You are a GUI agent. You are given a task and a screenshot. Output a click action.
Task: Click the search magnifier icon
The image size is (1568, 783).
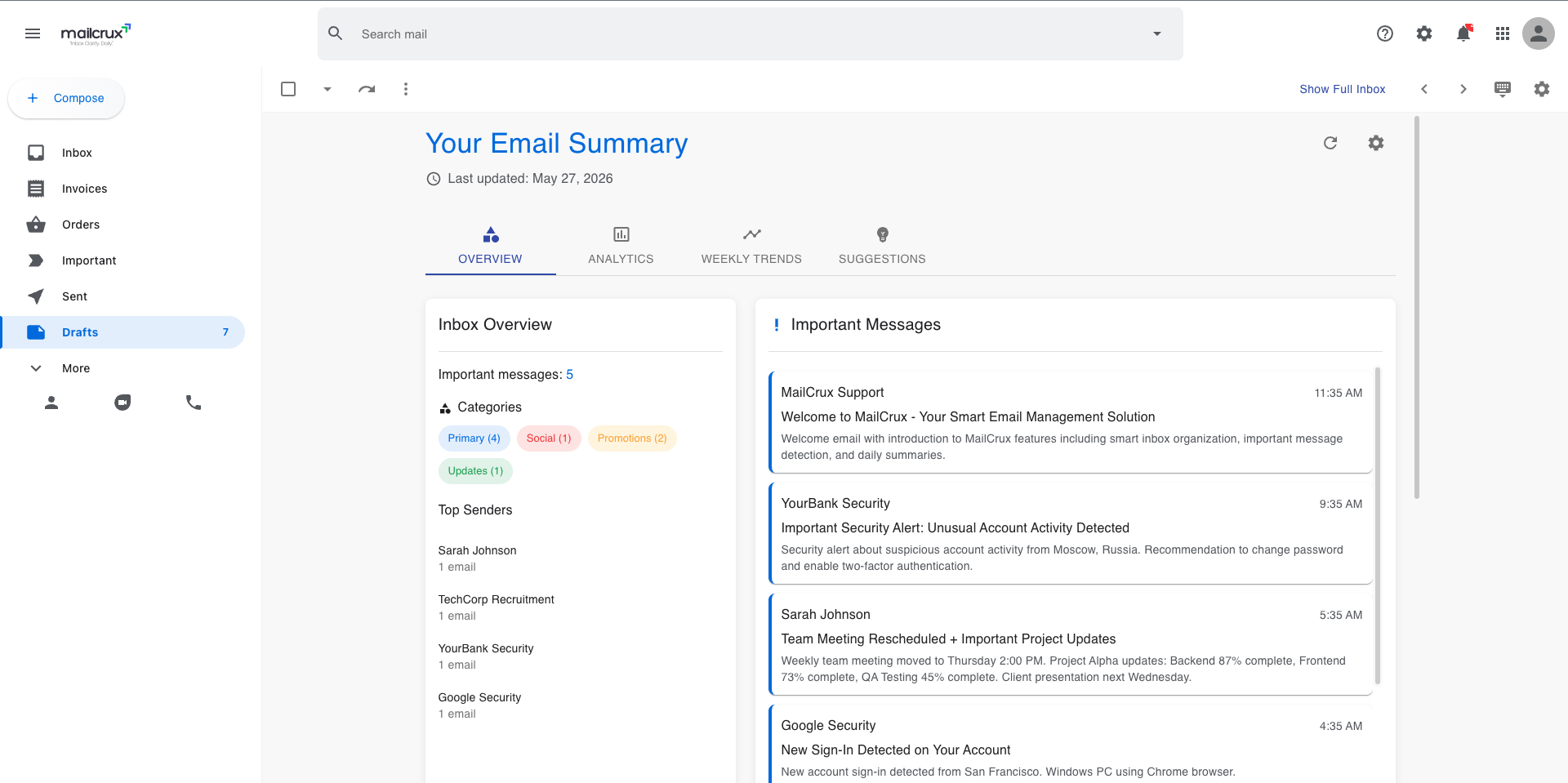click(336, 33)
